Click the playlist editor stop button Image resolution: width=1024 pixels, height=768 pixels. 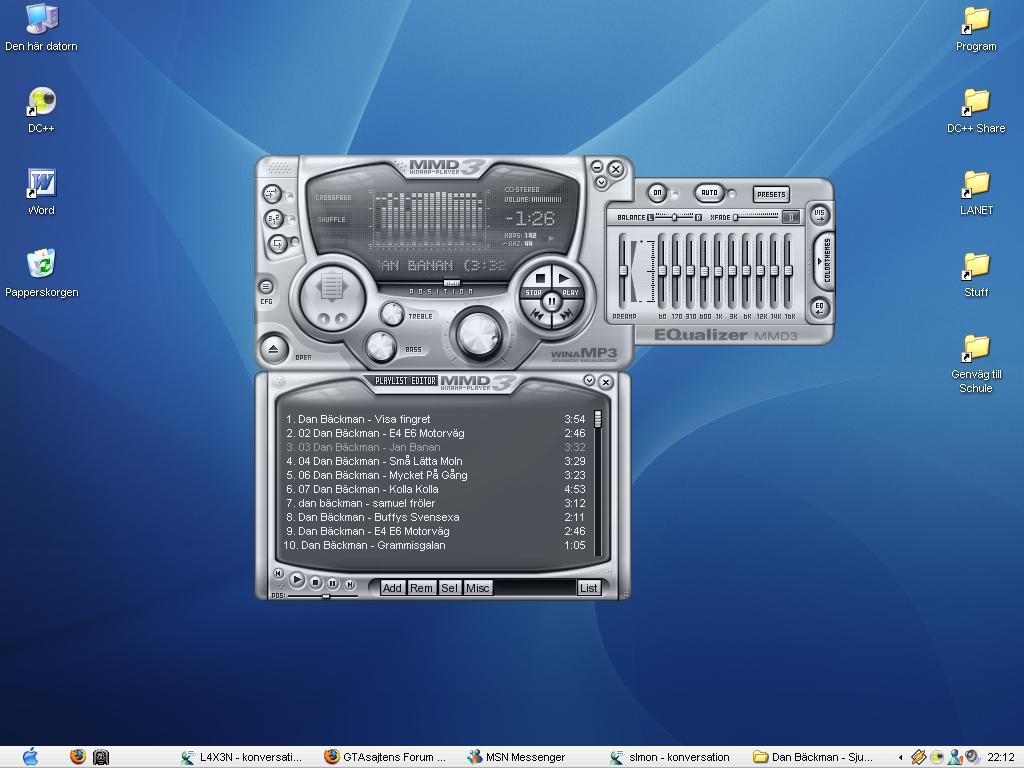(x=315, y=582)
